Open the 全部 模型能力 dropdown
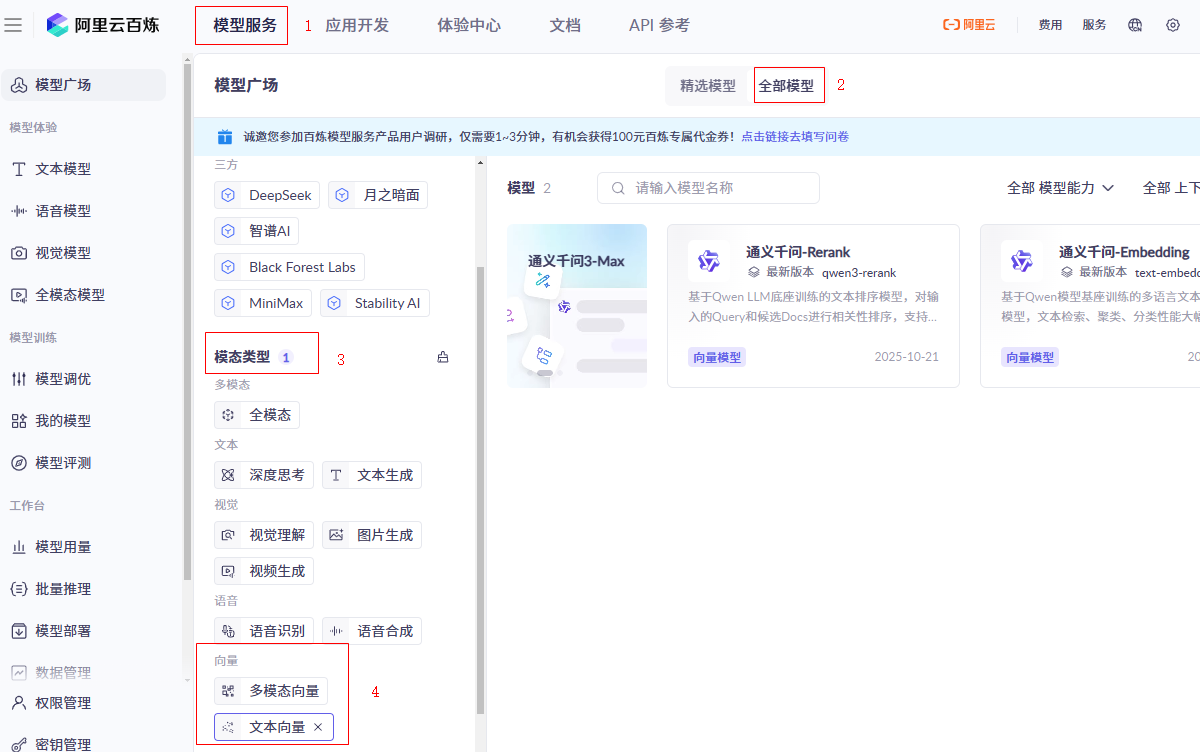This screenshot has height=752, width=1200. (1060, 188)
